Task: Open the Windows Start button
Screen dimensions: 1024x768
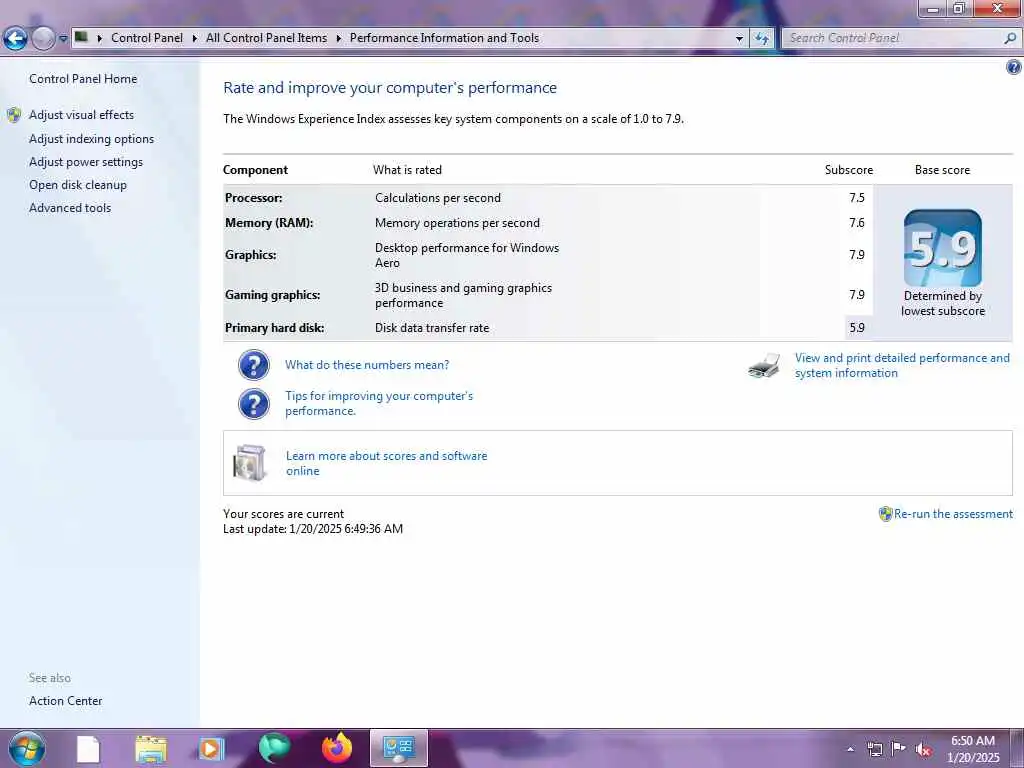Action: [27, 748]
